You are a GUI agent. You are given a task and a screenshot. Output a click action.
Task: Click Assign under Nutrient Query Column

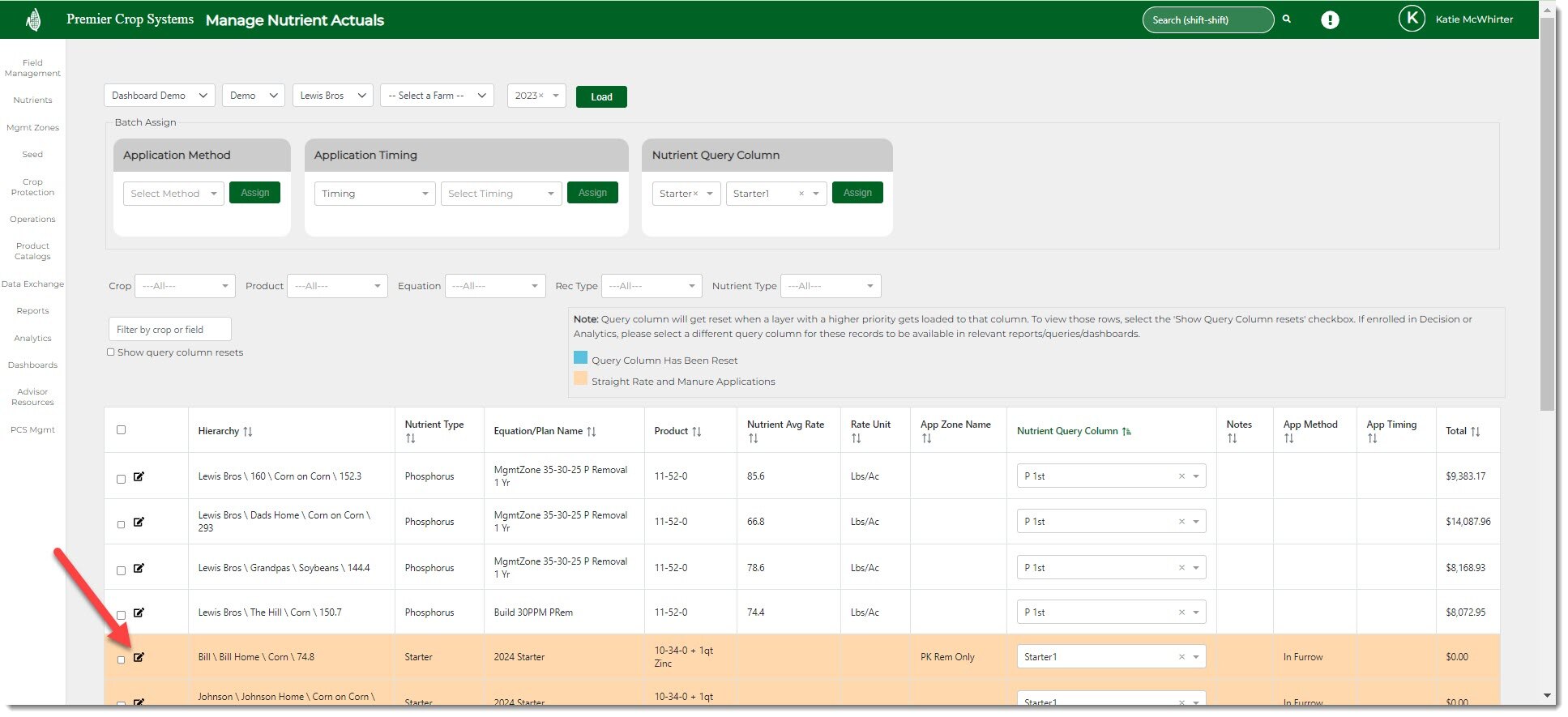(x=857, y=193)
